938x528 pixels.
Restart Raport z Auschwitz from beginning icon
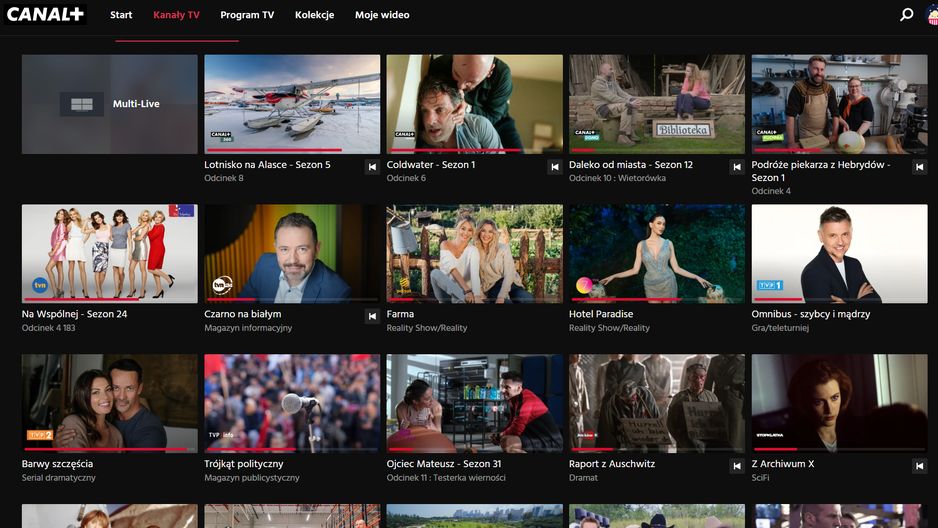pos(737,466)
